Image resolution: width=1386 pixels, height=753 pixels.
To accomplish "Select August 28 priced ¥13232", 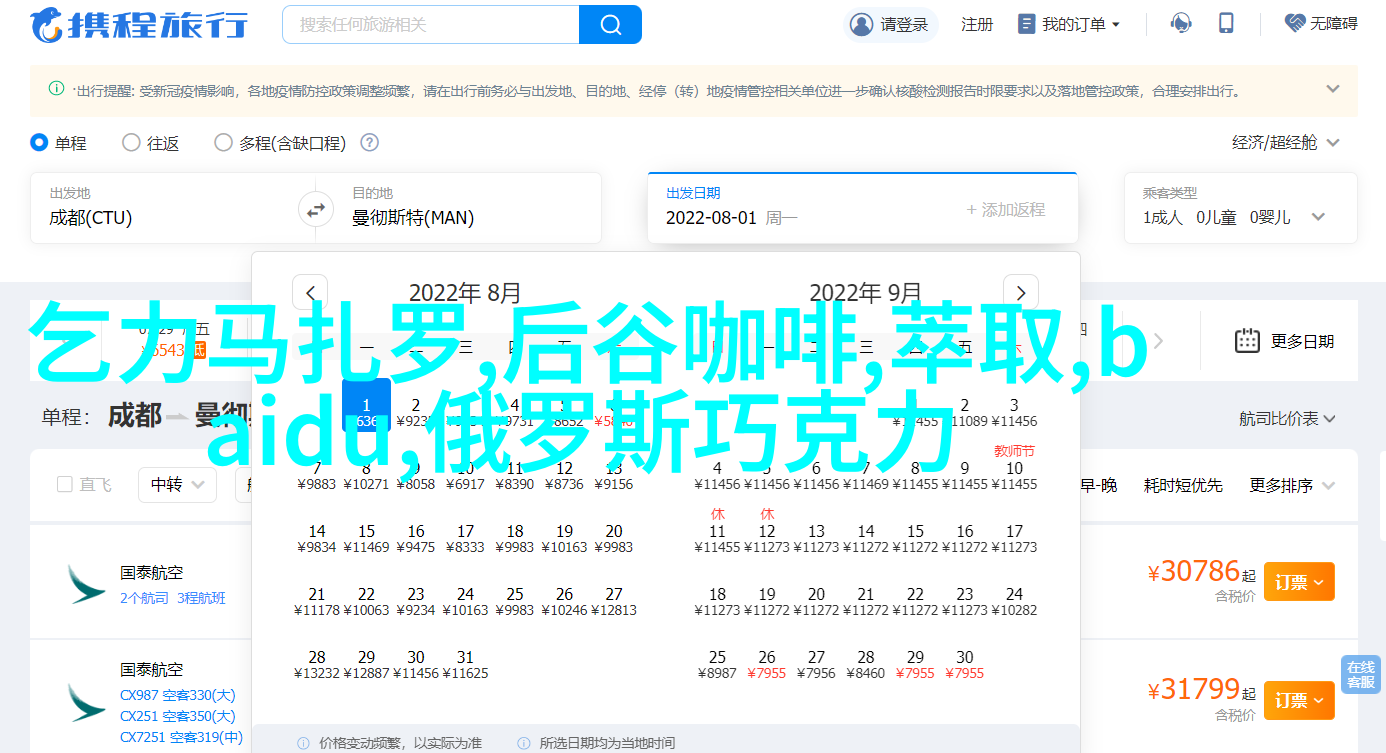I will click(x=317, y=664).
